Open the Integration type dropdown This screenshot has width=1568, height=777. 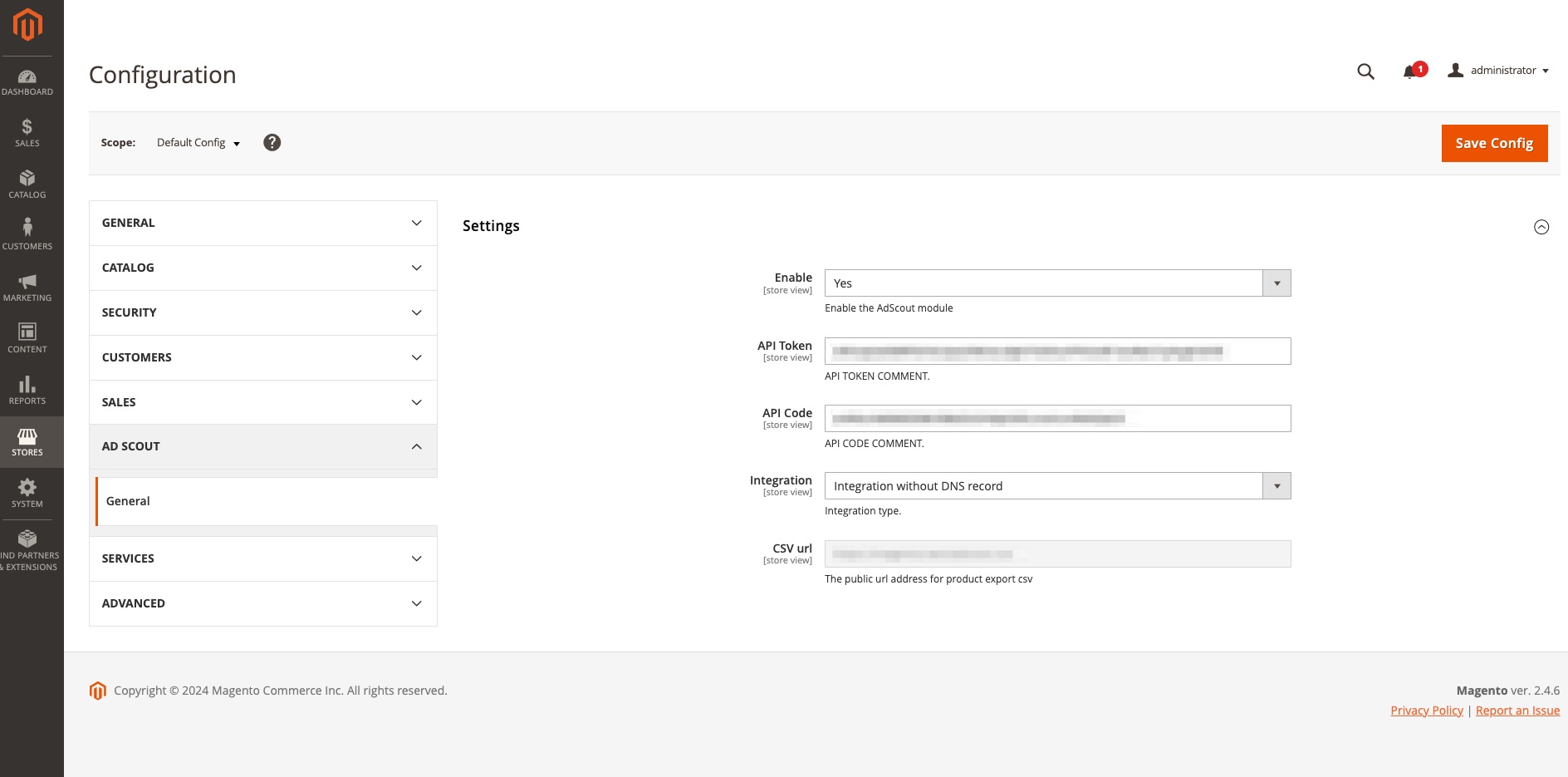tap(1057, 486)
